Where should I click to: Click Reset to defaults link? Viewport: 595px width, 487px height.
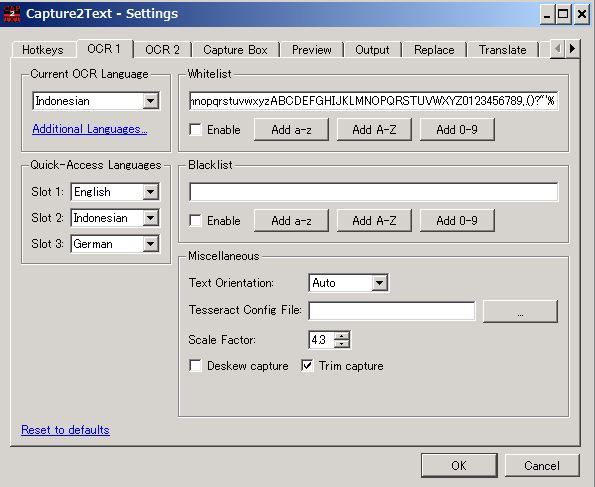pyautogui.click(x=65, y=430)
